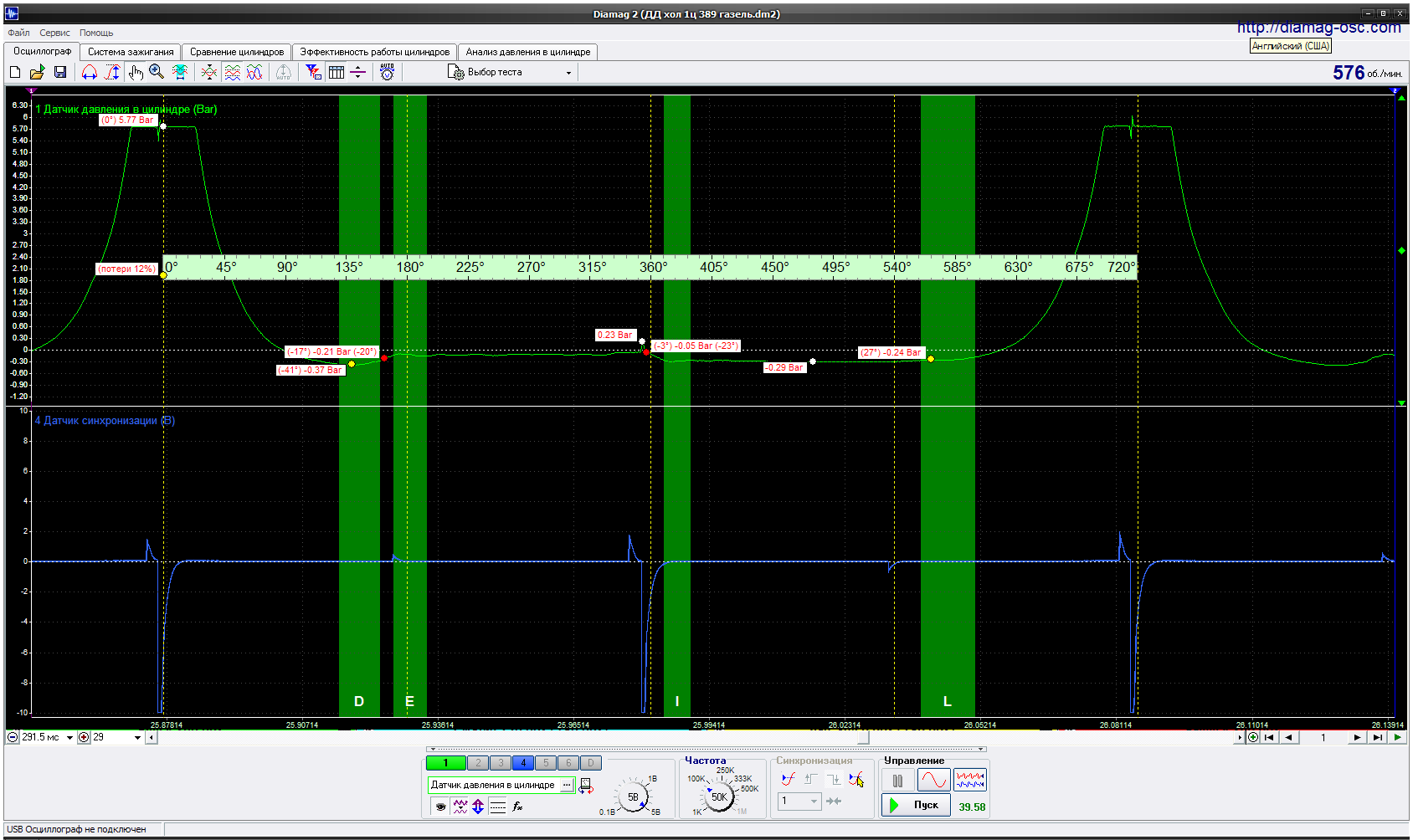Activate the magnifier zoom tool
Screen dimensions: 1413x840
pyautogui.click(x=157, y=73)
